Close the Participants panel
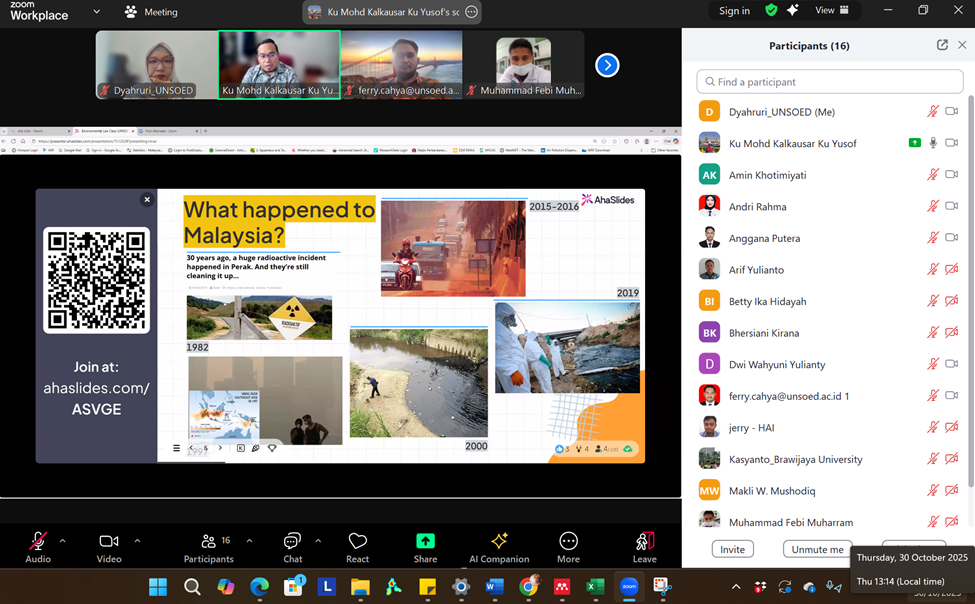The image size is (975, 604). pyautogui.click(x=962, y=45)
